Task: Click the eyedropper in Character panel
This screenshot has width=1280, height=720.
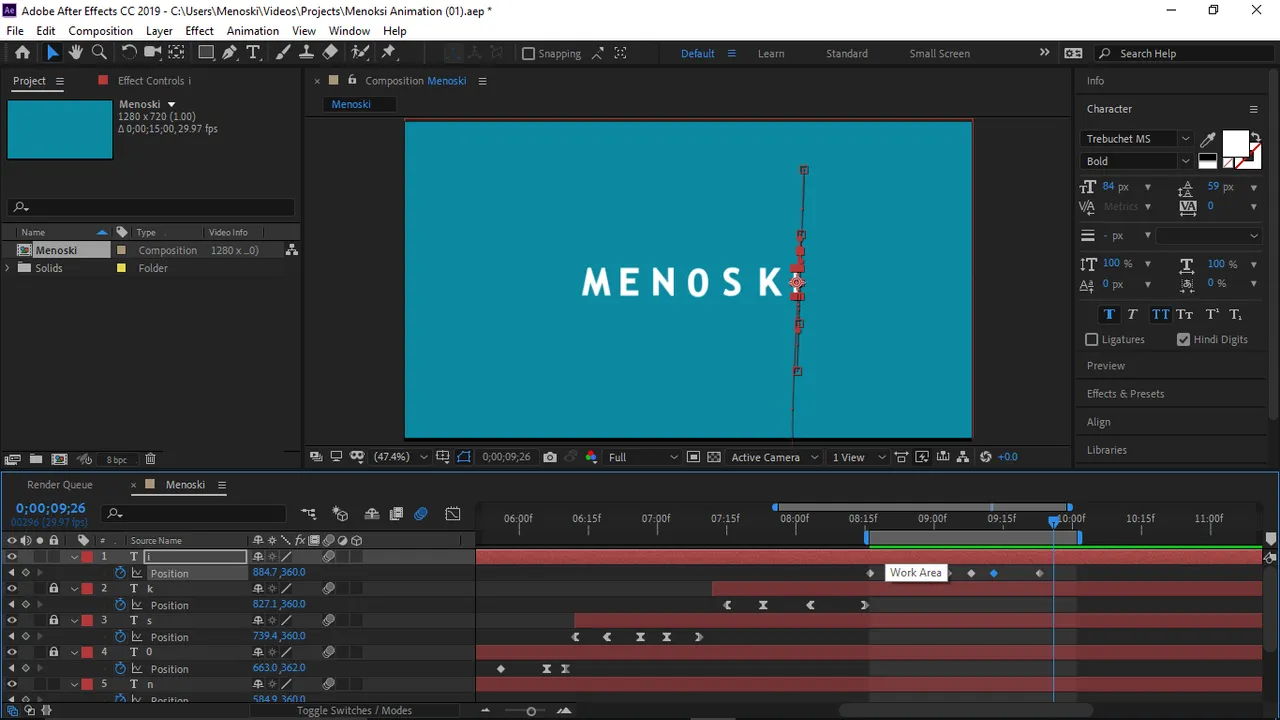Action: 1208,140
